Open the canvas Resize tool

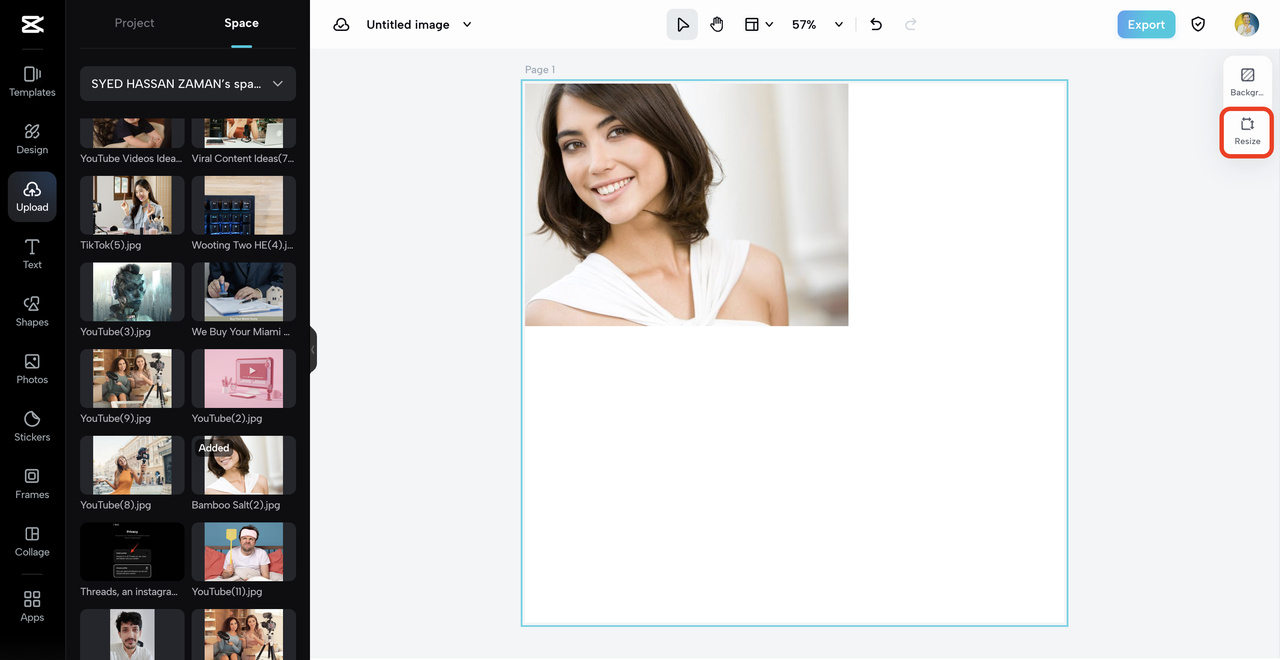pyautogui.click(x=1247, y=131)
